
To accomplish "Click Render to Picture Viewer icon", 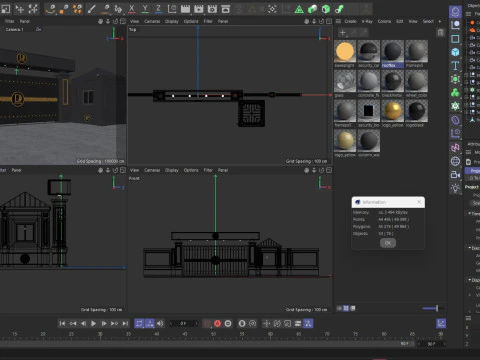I will pyautogui.click(x=199, y=9).
